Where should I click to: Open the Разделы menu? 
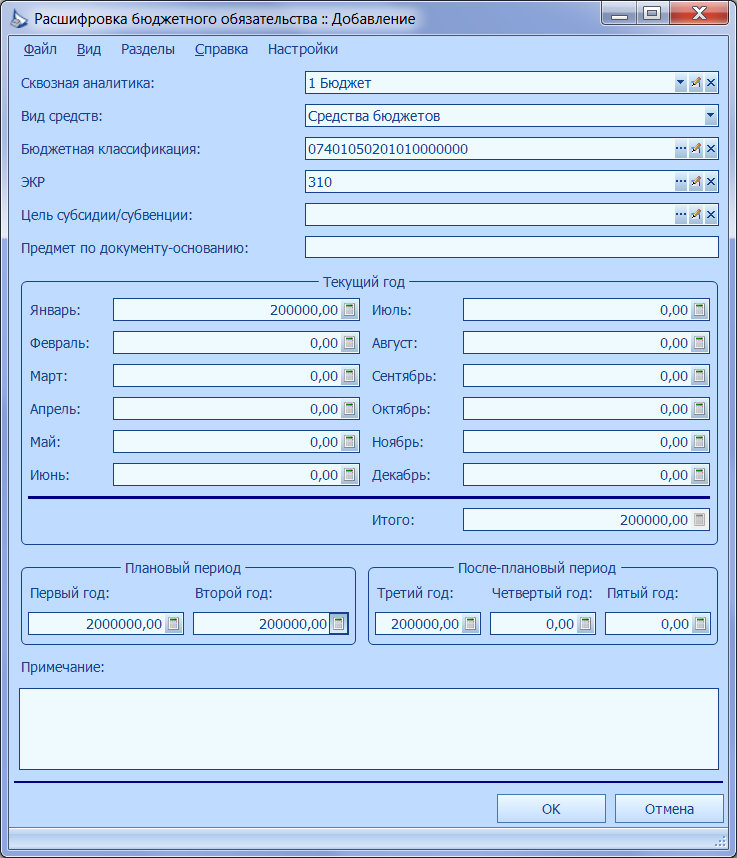148,49
